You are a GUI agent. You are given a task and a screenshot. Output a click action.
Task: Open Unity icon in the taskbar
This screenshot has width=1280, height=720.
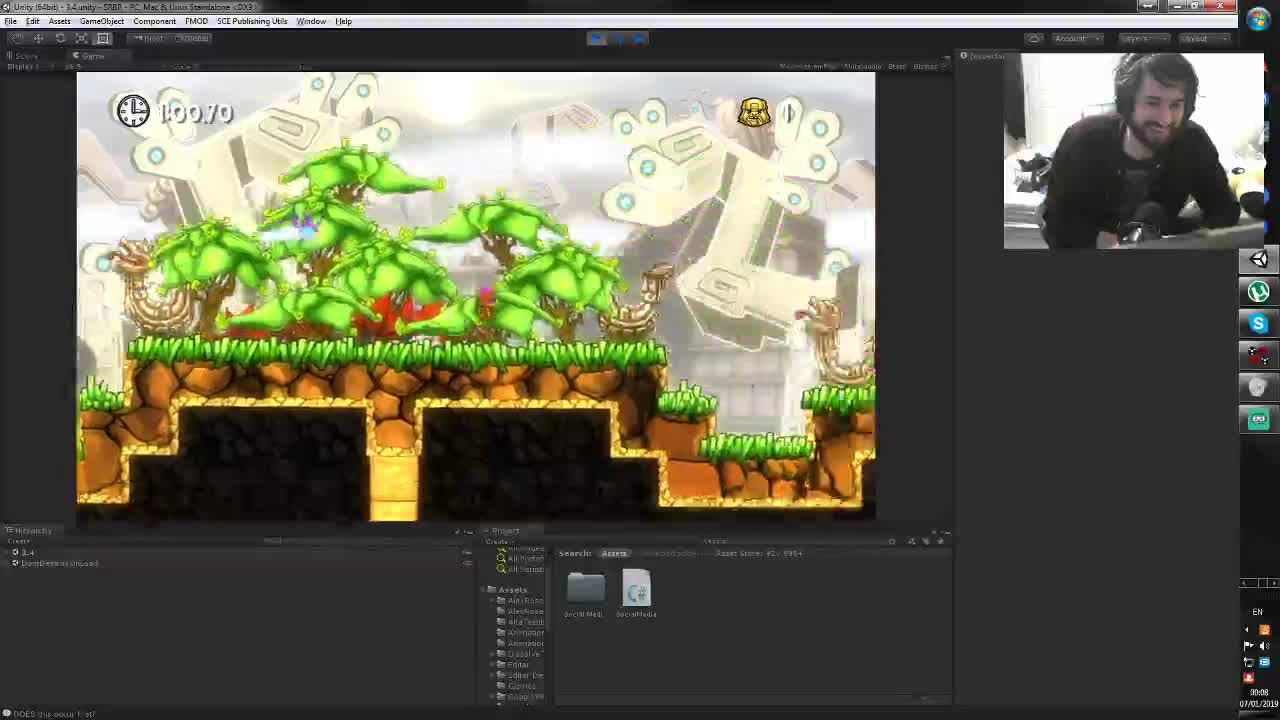(1258, 260)
